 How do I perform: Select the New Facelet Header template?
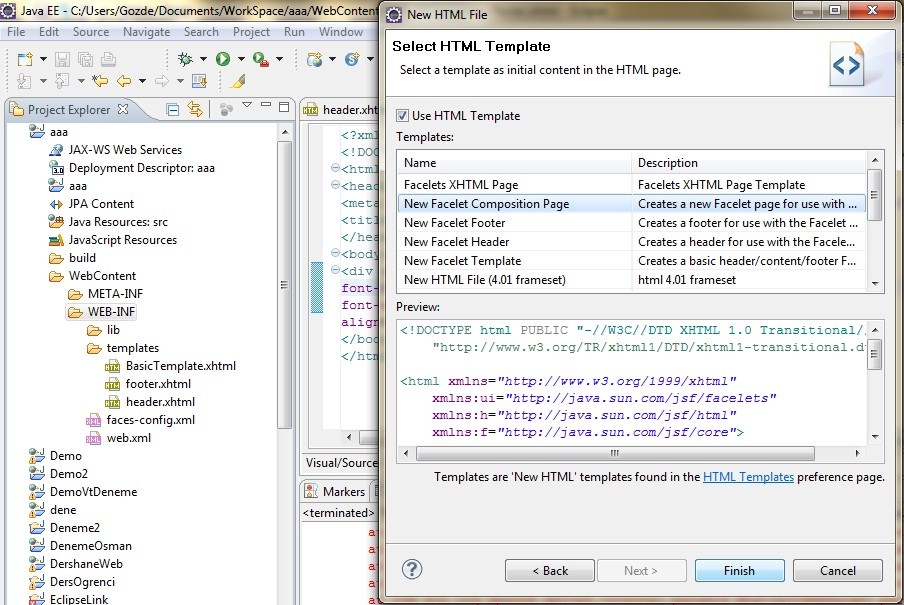coord(632,242)
